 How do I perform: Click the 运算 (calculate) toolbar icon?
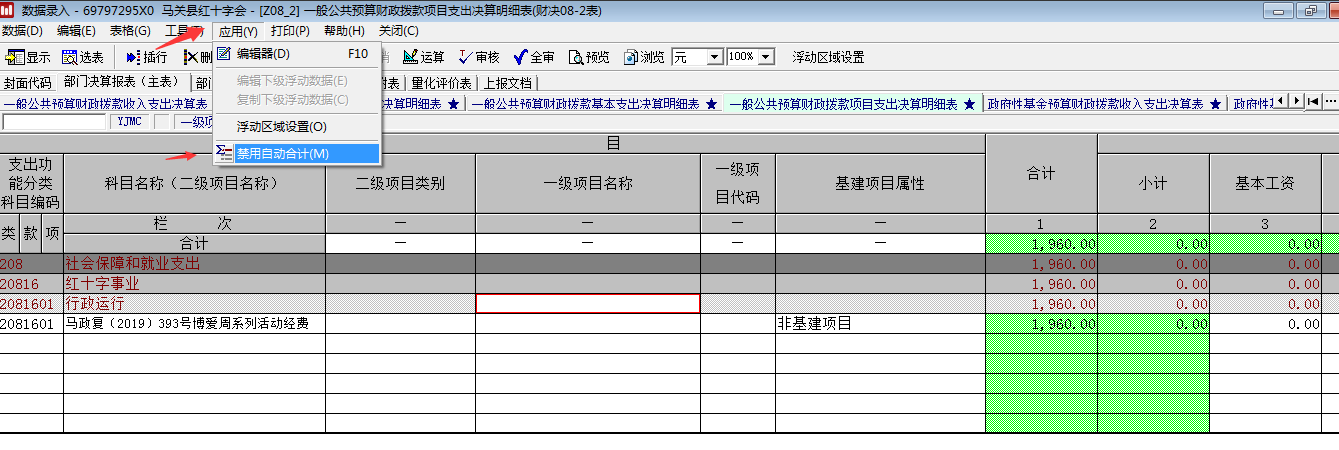pyautogui.click(x=424, y=57)
